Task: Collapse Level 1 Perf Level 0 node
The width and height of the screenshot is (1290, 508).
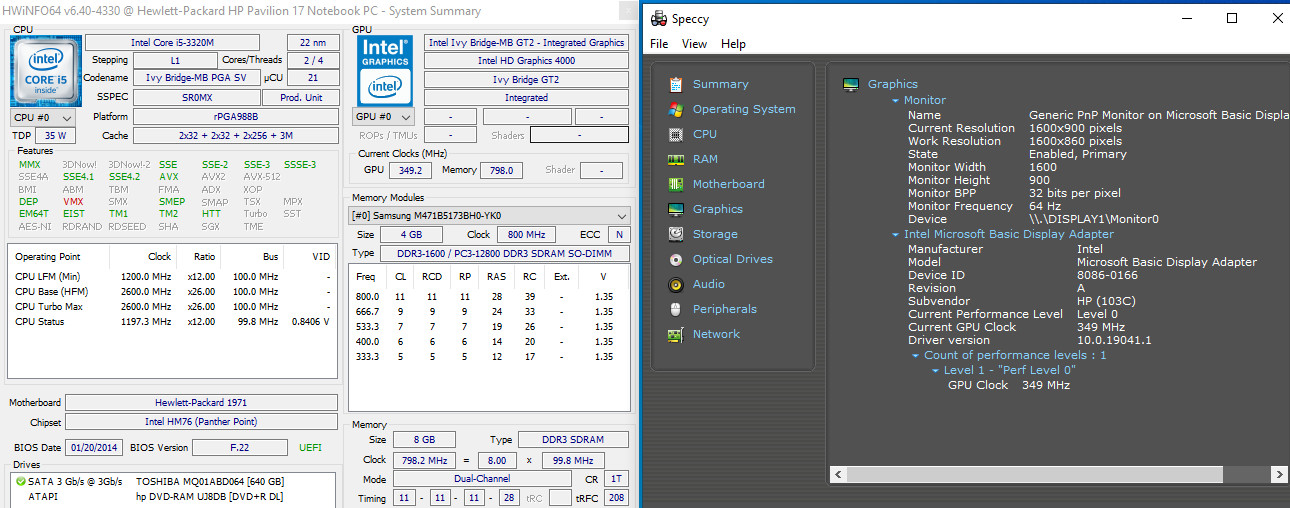Action: point(936,370)
